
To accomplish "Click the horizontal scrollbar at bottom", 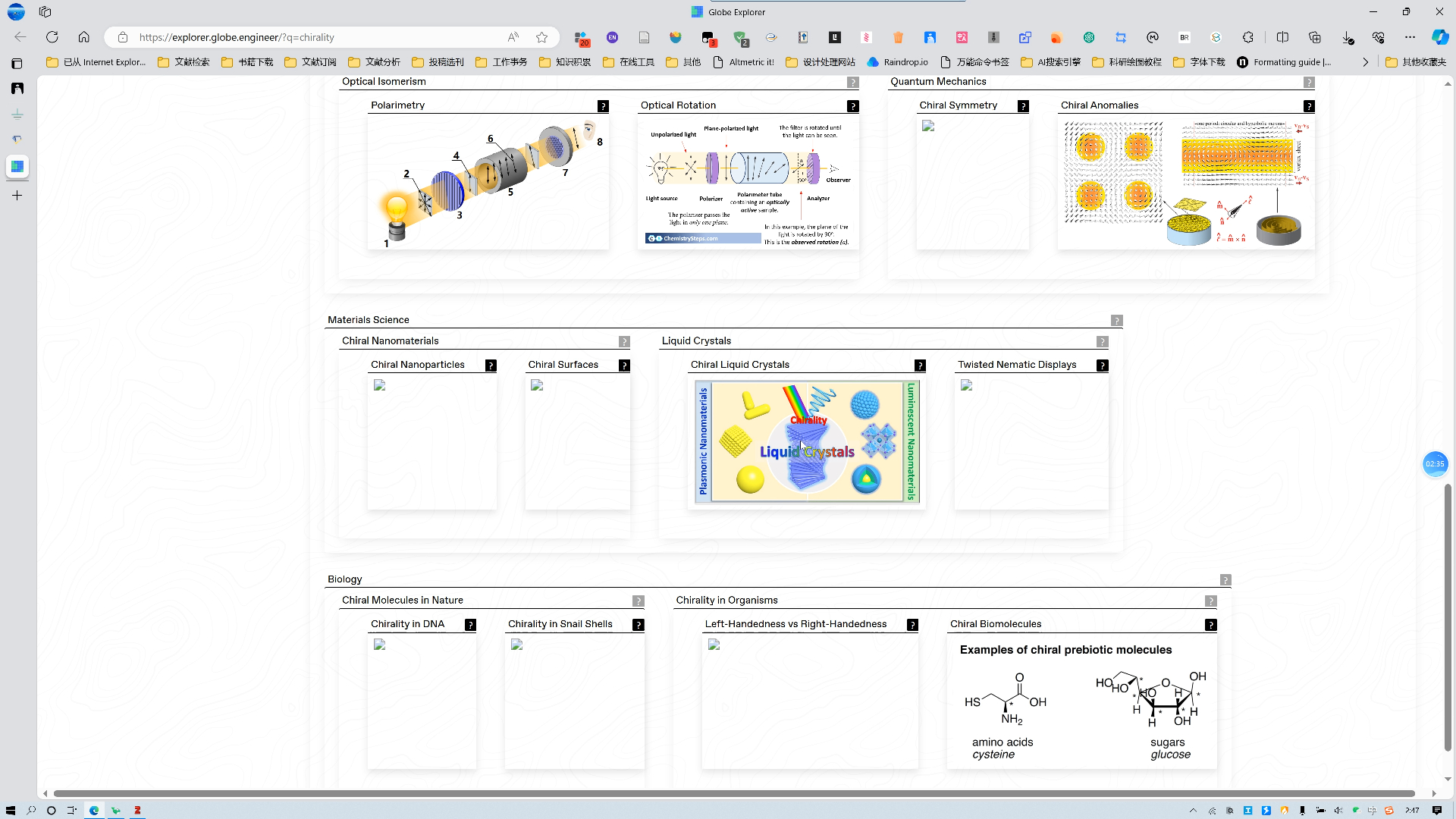I will [x=733, y=793].
